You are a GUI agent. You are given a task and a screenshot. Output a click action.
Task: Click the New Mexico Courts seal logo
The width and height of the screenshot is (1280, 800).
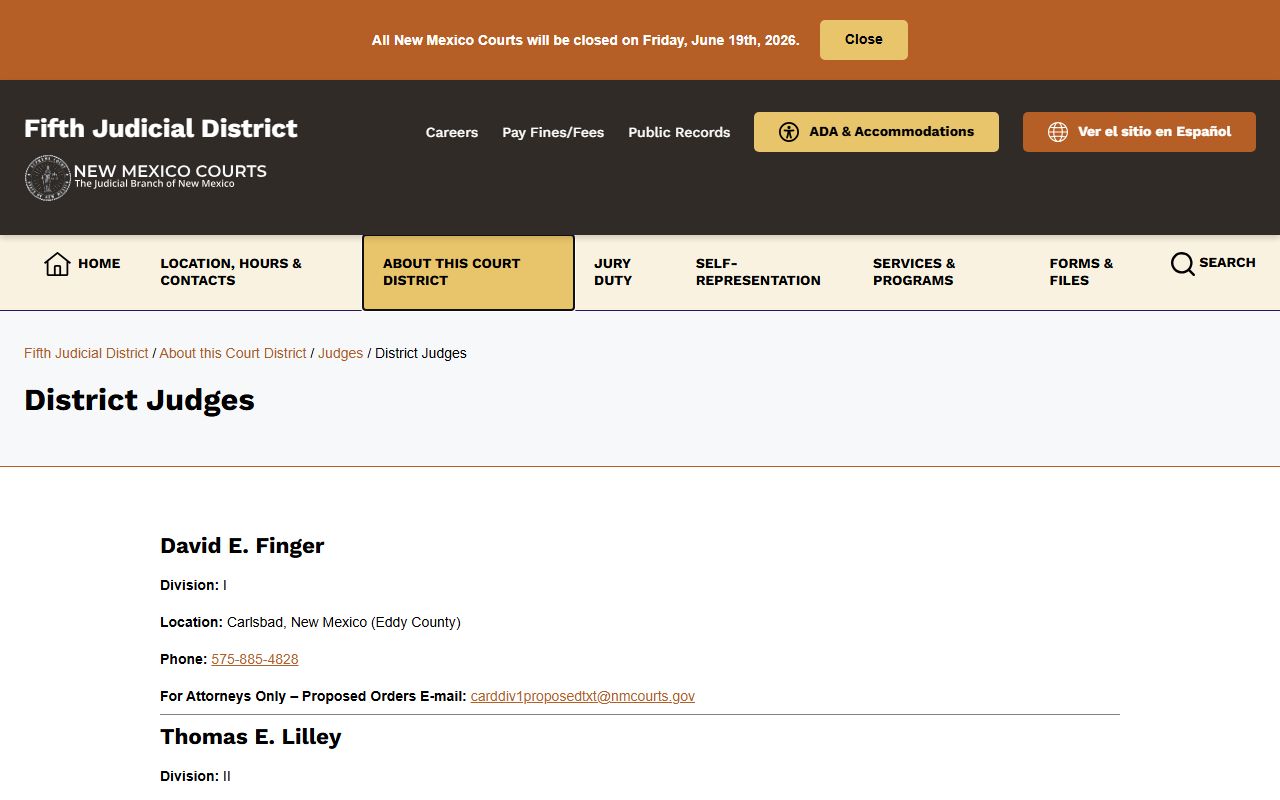point(48,178)
